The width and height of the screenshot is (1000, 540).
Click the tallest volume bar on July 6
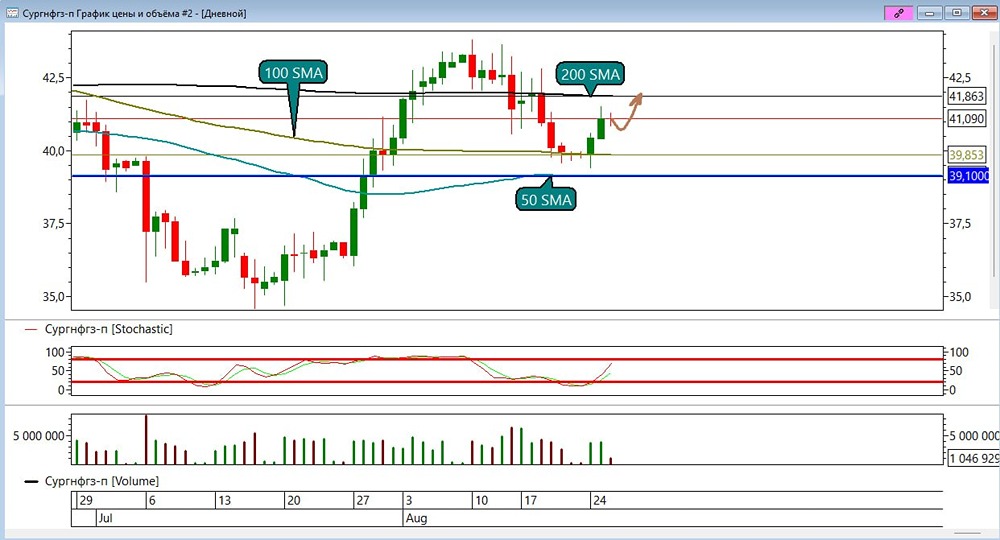click(x=146, y=439)
